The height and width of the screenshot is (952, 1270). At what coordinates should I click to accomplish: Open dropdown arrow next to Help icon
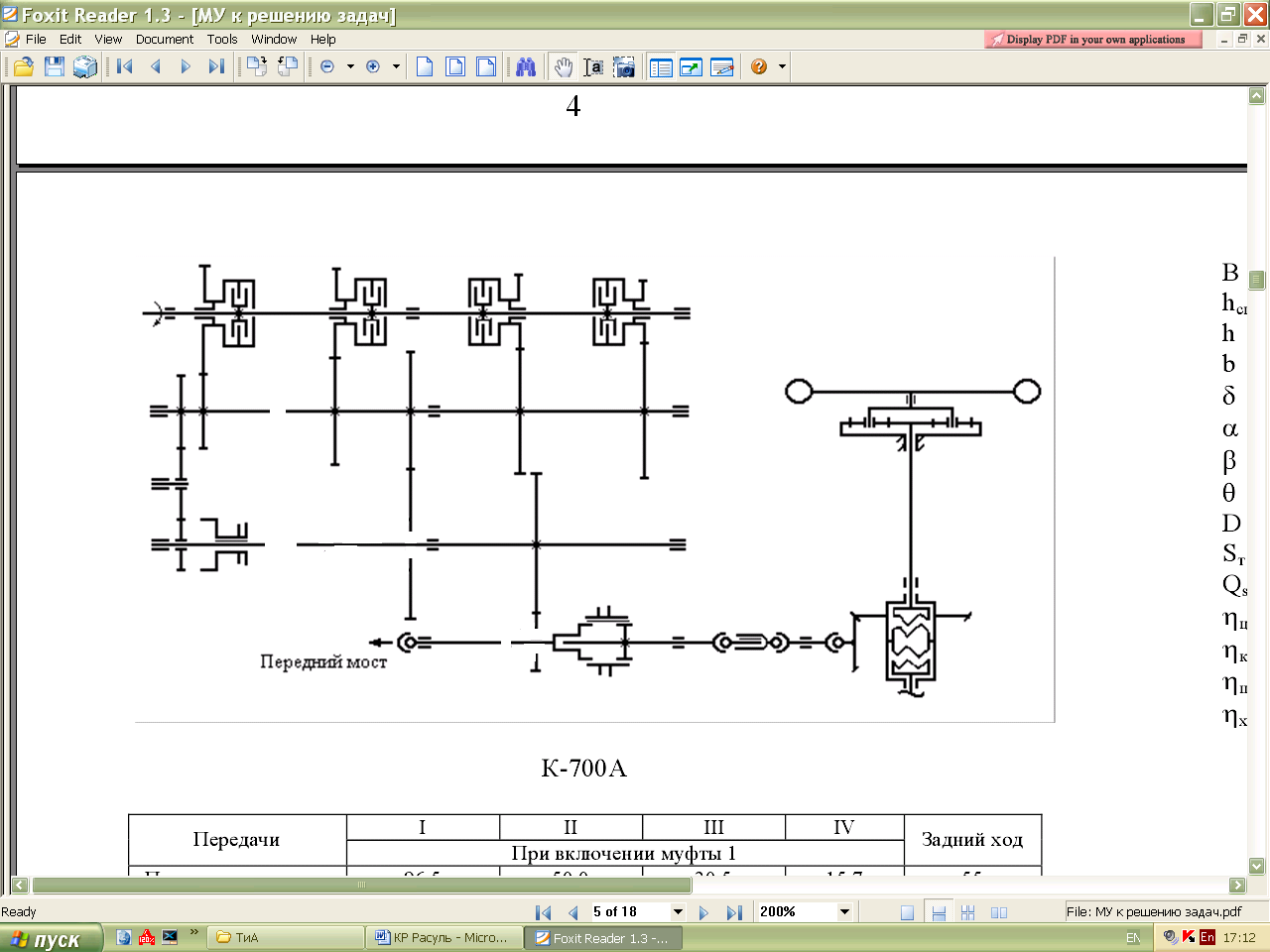(x=783, y=66)
